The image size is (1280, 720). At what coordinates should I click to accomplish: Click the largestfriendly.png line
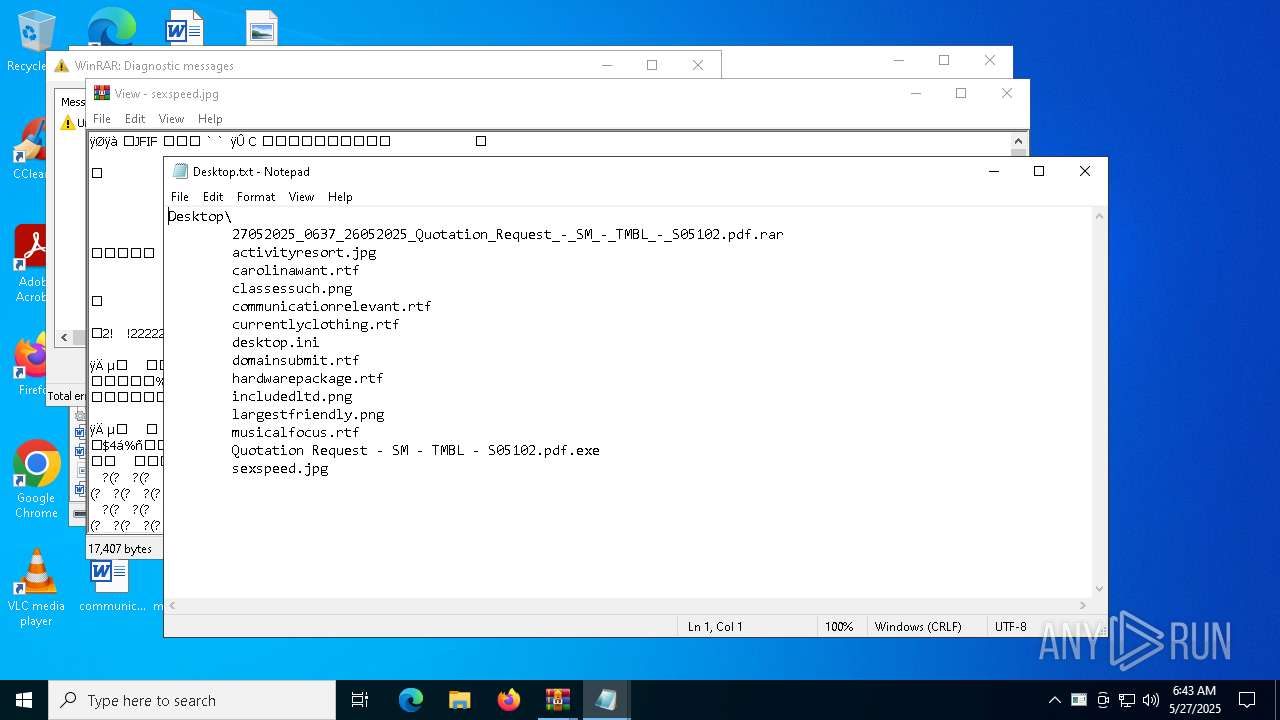click(308, 414)
